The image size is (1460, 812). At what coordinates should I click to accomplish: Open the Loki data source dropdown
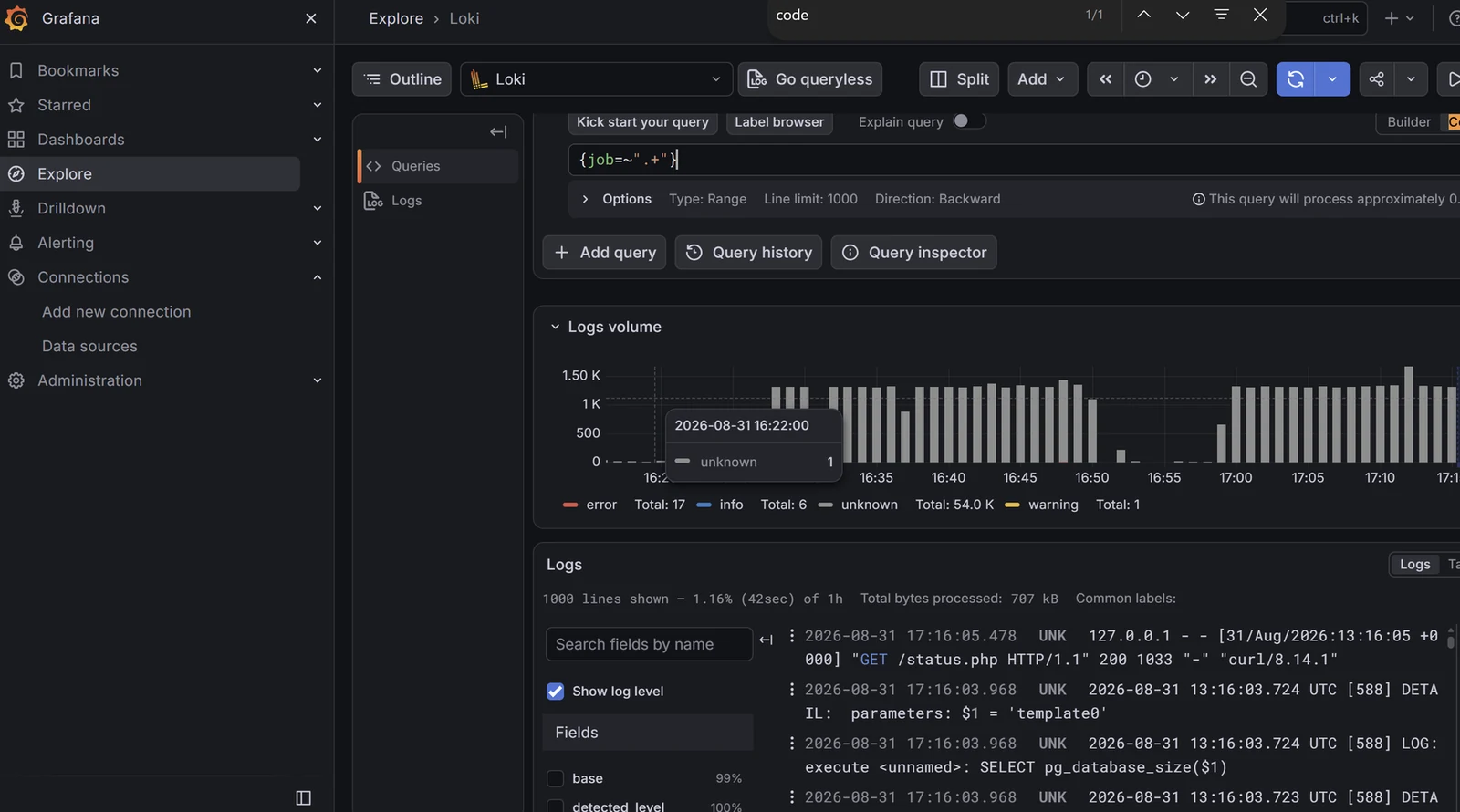pyautogui.click(x=596, y=79)
